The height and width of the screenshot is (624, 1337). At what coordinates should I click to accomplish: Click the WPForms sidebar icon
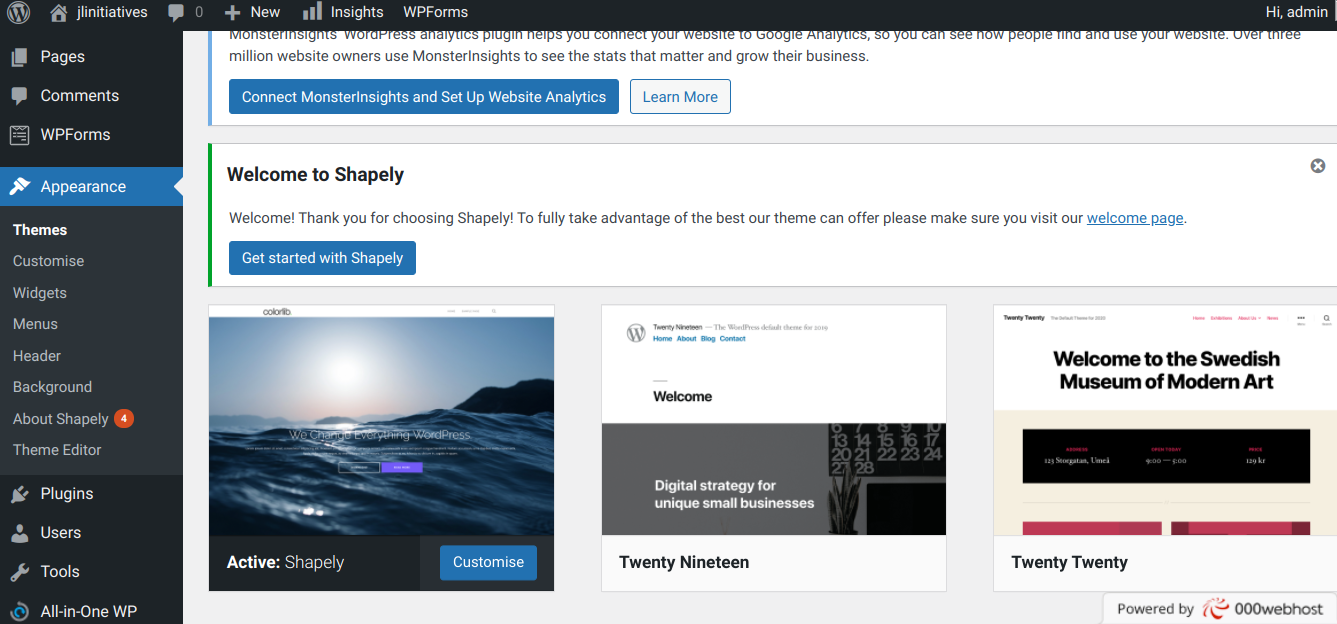[x=19, y=135]
